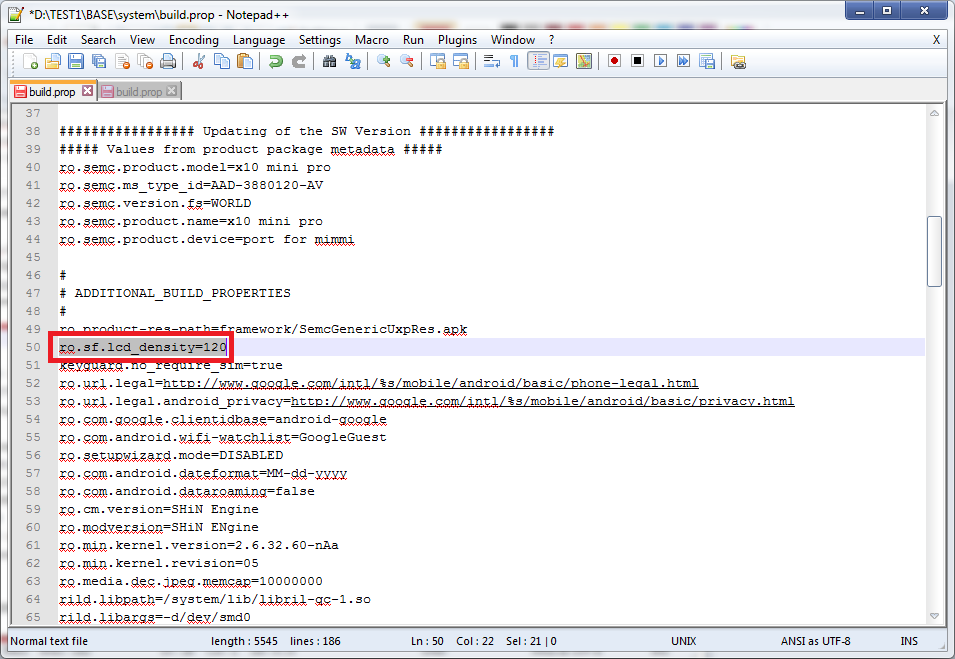Image resolution: width=955 pixels, height=659 pixels.
Task: Click Ln : 50 status bar entry
Action: (x=427, y=641)
